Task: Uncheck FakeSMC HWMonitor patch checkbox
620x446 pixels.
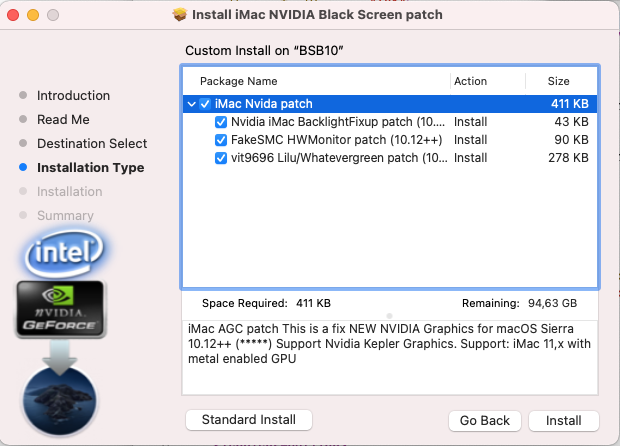Action: 221,140
